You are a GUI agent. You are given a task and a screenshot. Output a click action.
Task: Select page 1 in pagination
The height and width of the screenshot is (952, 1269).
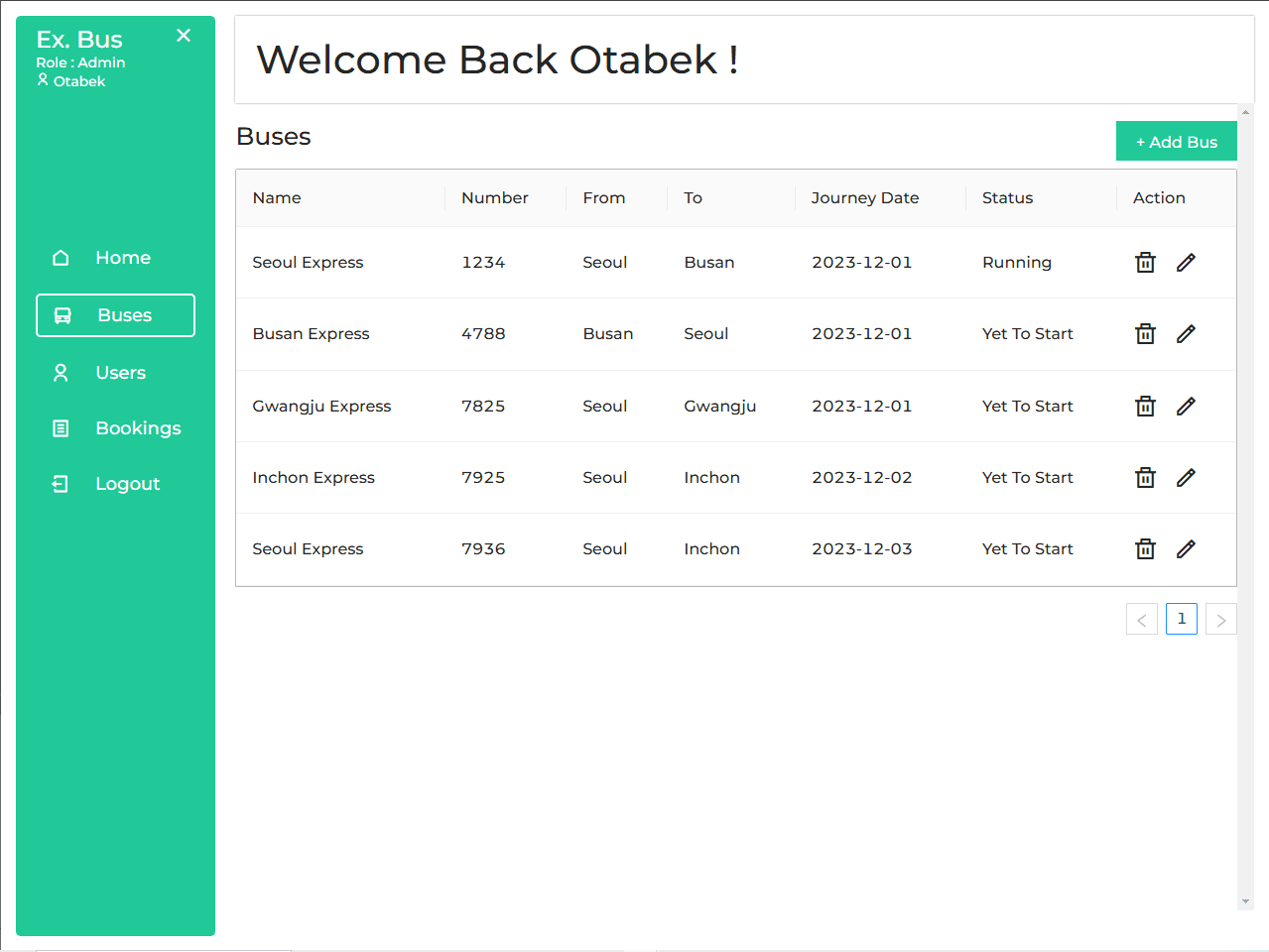[x=1181, y=619]
